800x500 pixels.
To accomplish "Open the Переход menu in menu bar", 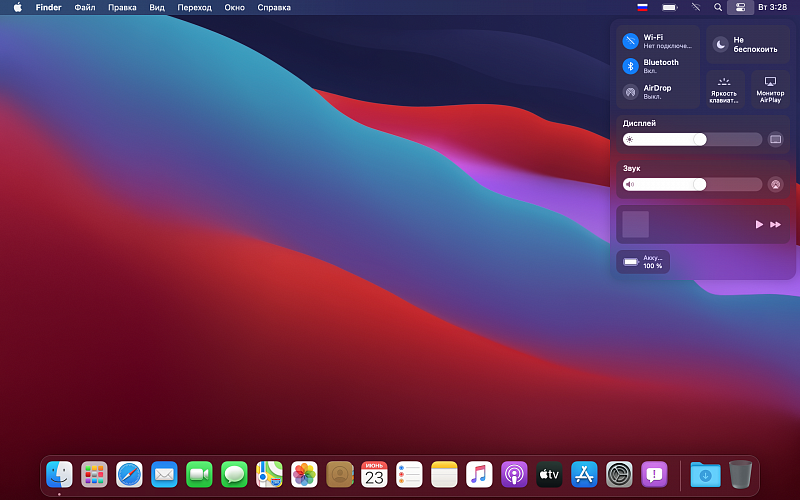I will pos(194,7).
